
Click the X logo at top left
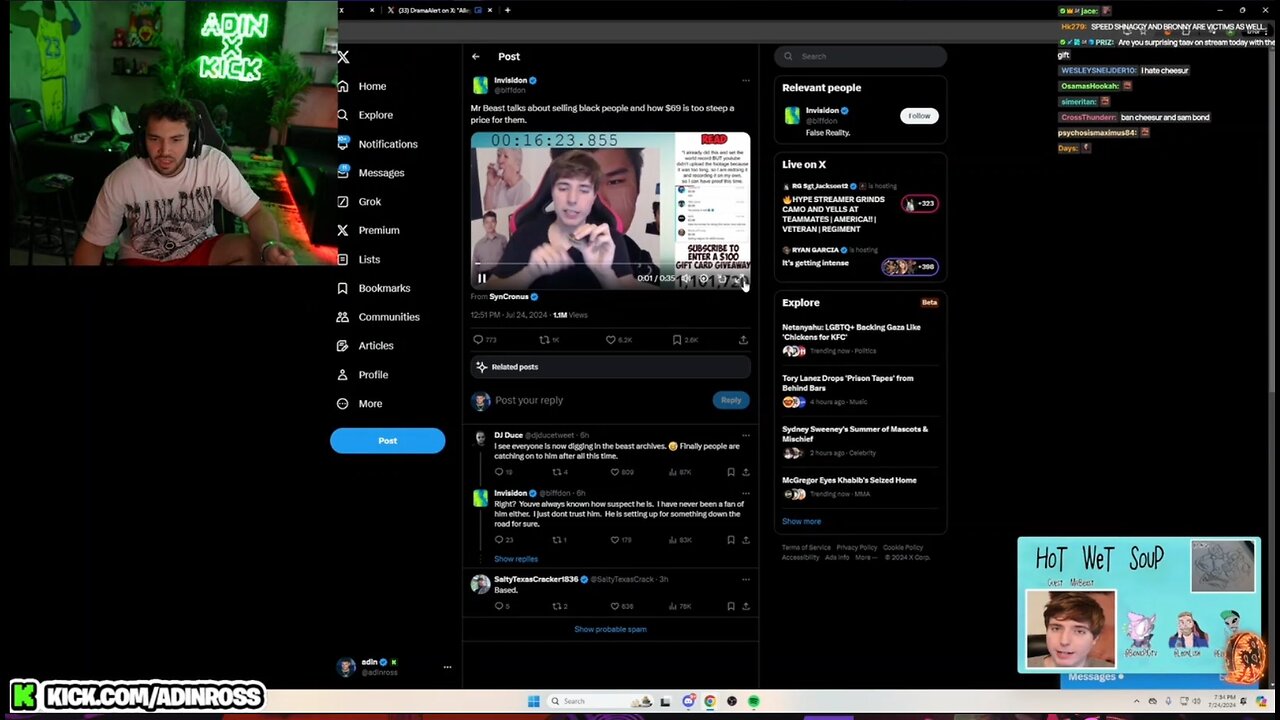pyautogui.click(x=343, y=58)
